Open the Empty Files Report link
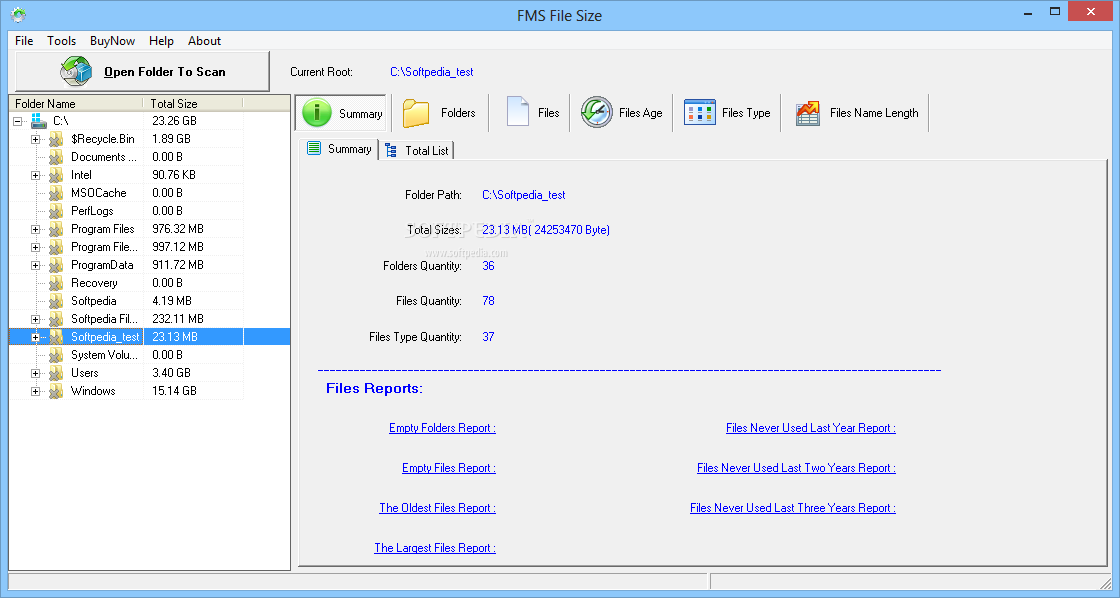1120x598 pixels. point(449,468)
